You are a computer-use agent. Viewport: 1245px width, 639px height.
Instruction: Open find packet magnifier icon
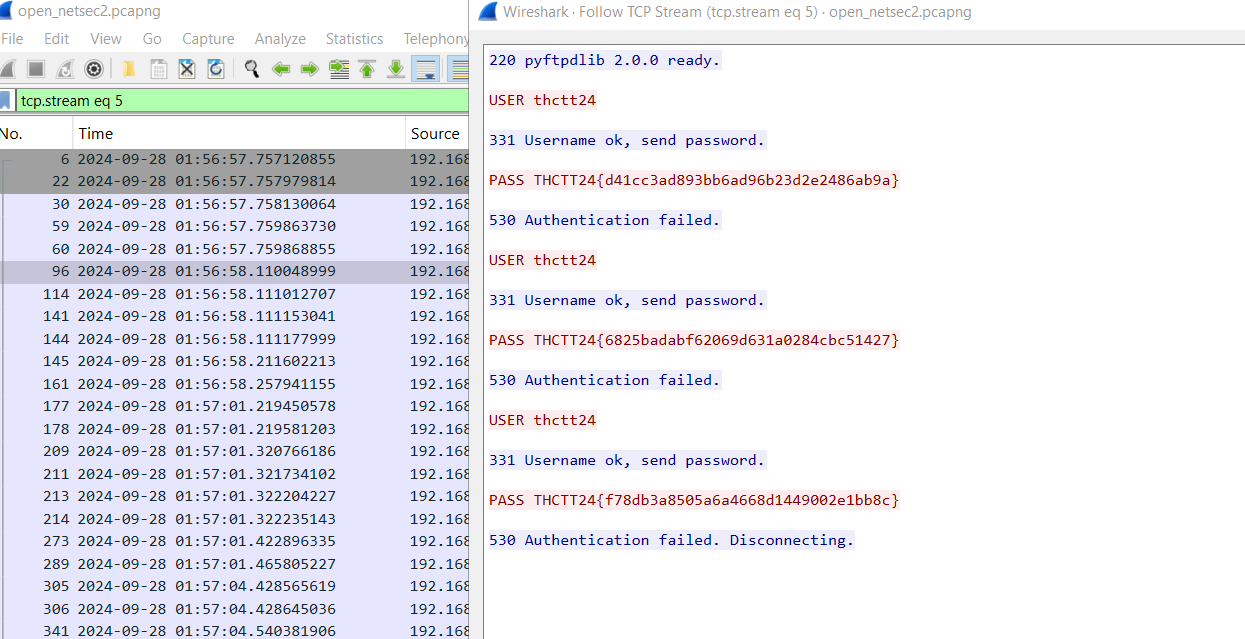[252, 69]
